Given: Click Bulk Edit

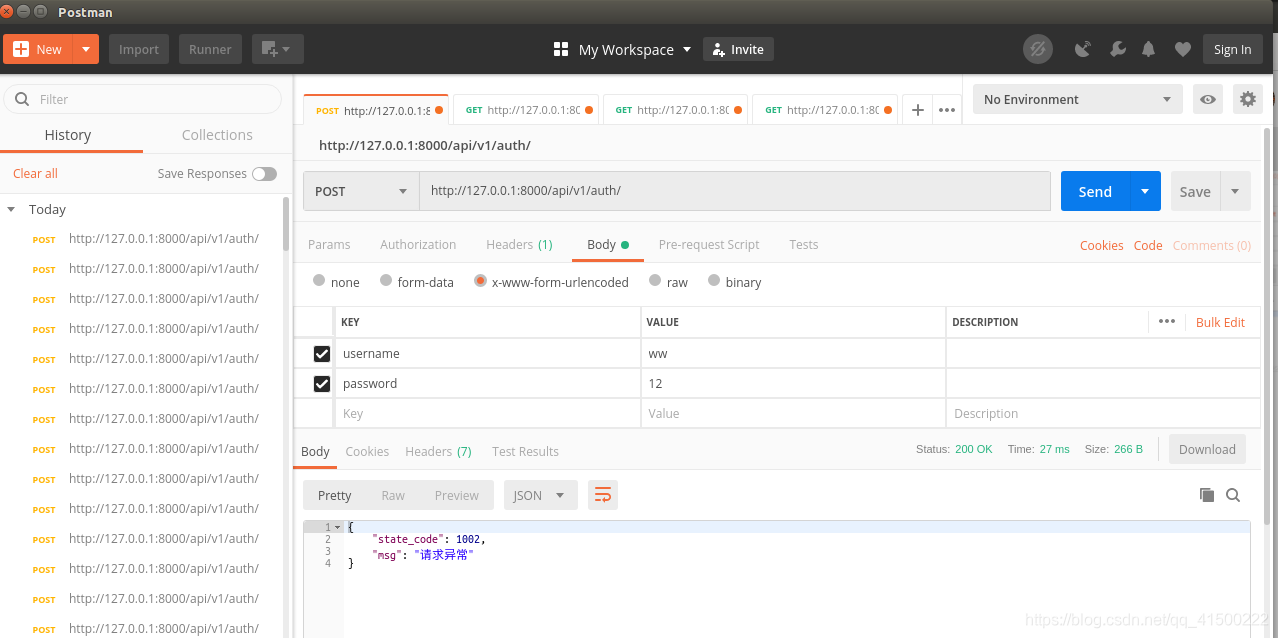Looking at the screenshot, I should [1220, 322].
